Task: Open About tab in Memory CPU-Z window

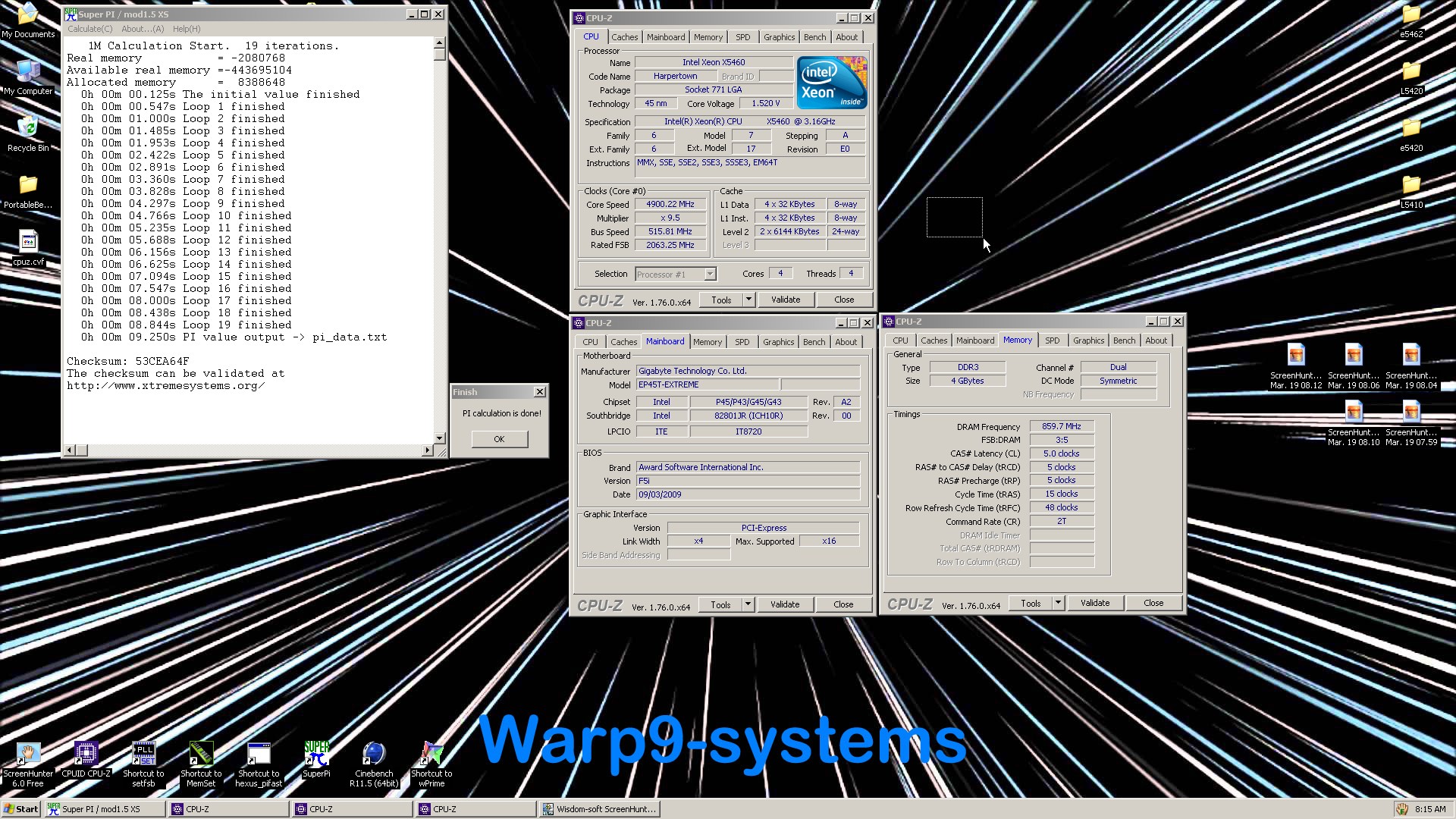Action: 1156,340
